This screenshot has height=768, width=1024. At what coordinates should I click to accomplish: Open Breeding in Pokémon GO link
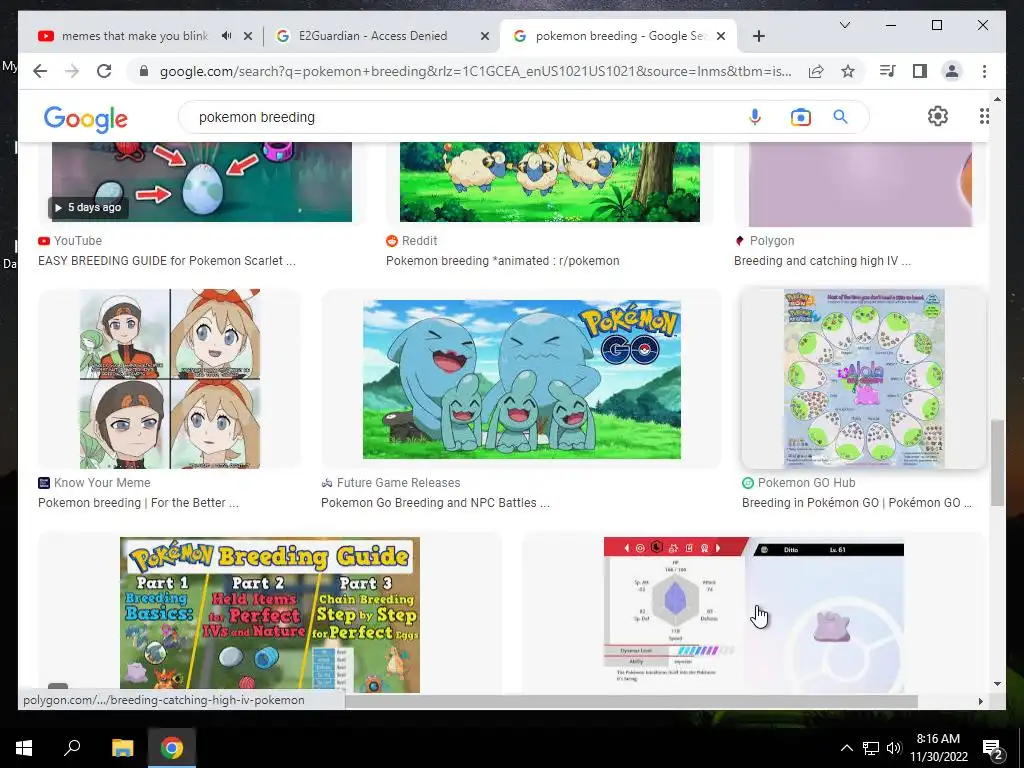tap(857, 503)
